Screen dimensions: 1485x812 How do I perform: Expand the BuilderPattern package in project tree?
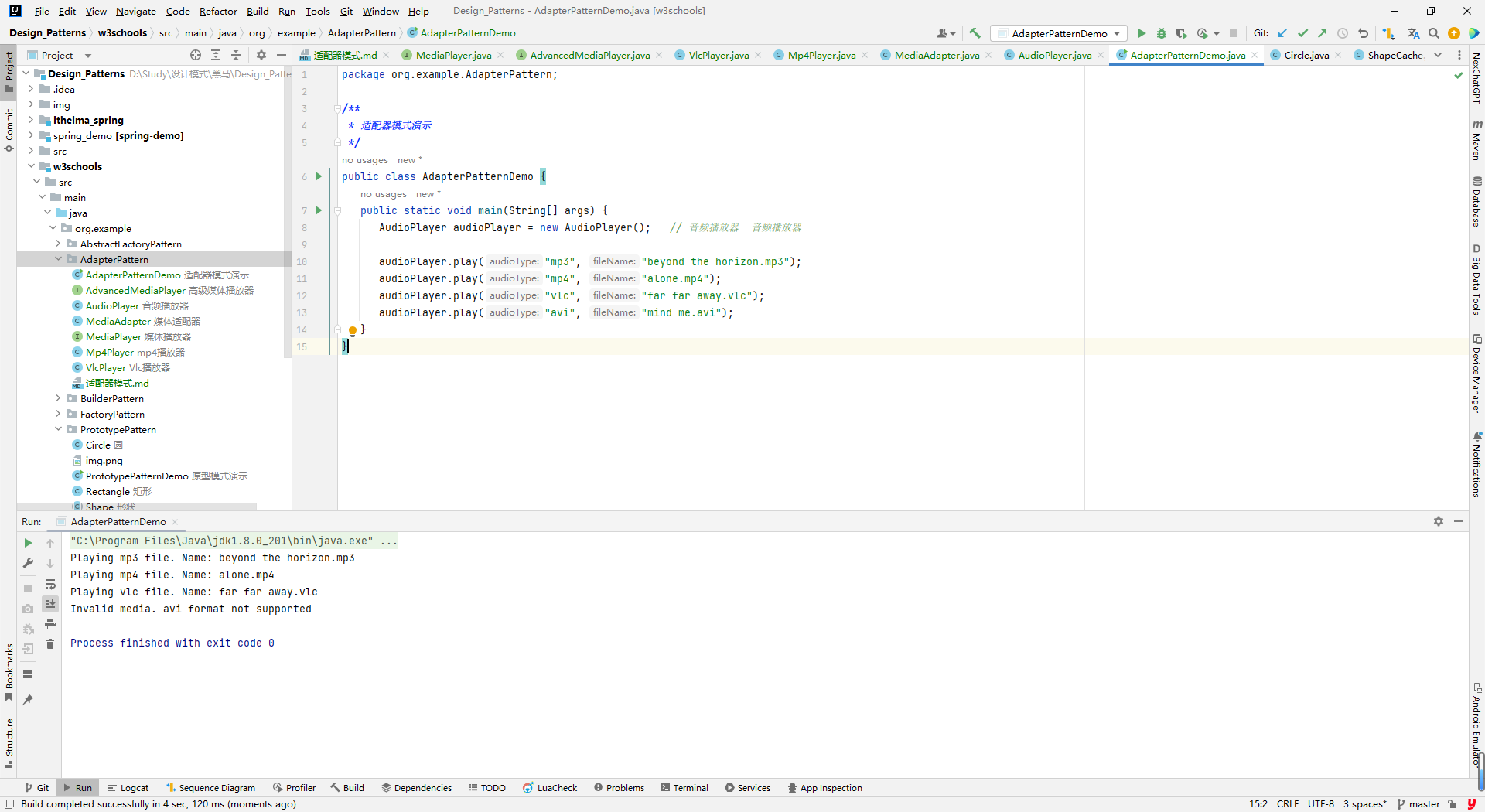pos(58,398)
